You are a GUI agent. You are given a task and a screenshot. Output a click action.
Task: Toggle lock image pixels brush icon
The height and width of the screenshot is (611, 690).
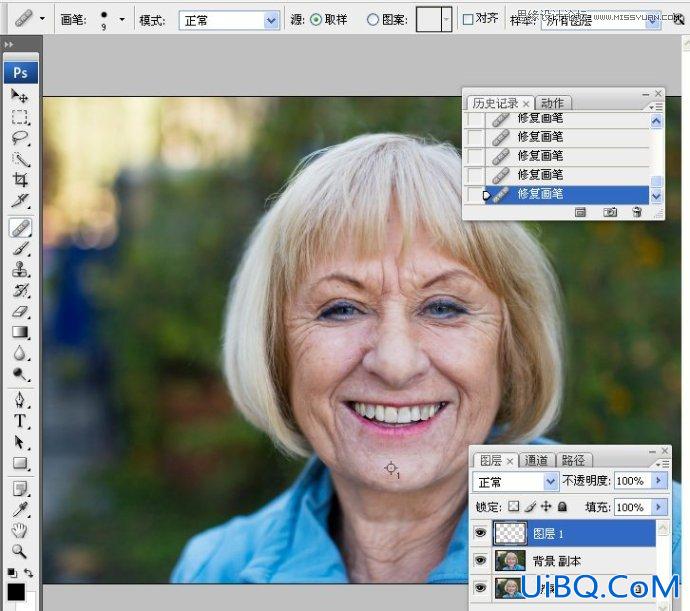pos(530,506)
